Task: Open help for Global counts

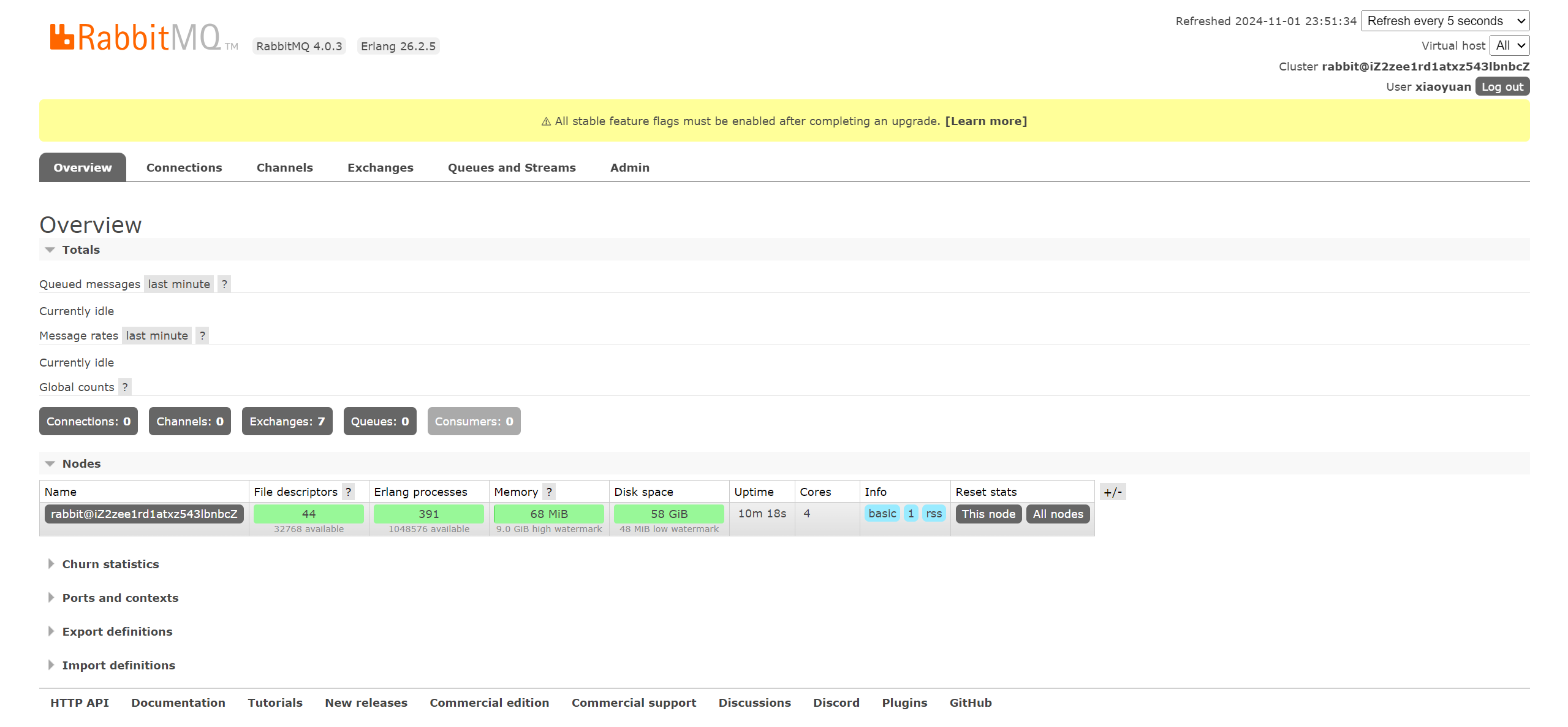Action: point(125,387)
